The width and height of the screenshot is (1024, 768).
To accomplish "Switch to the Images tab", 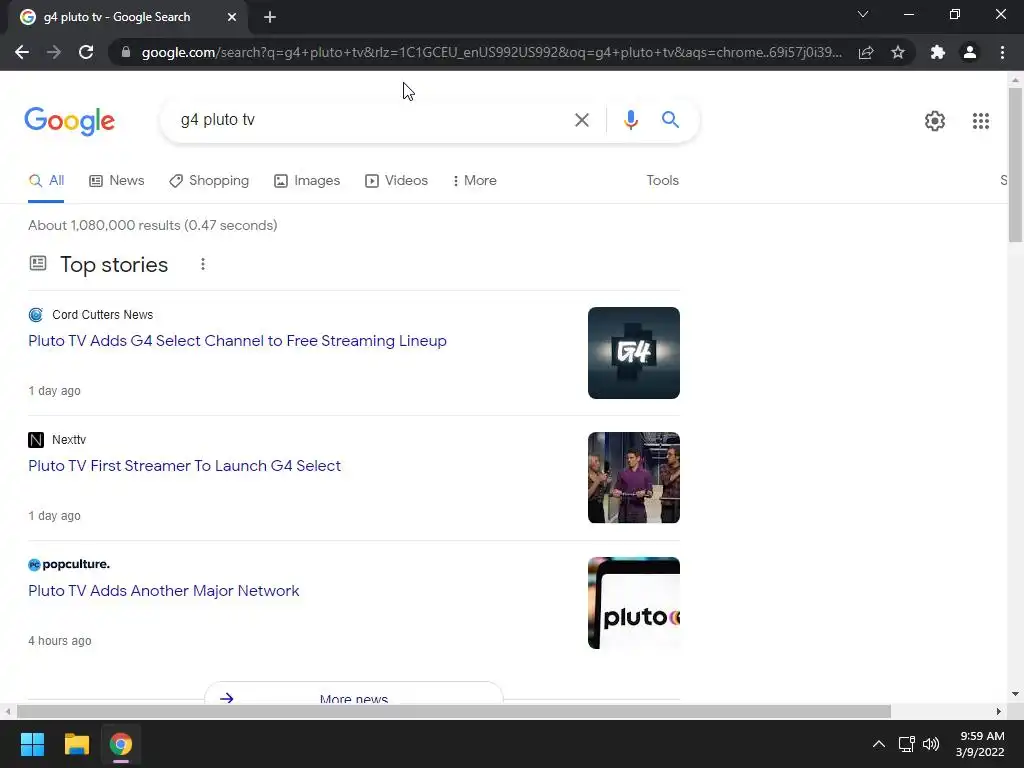I will pyautogui.click(x=307, y=181).
